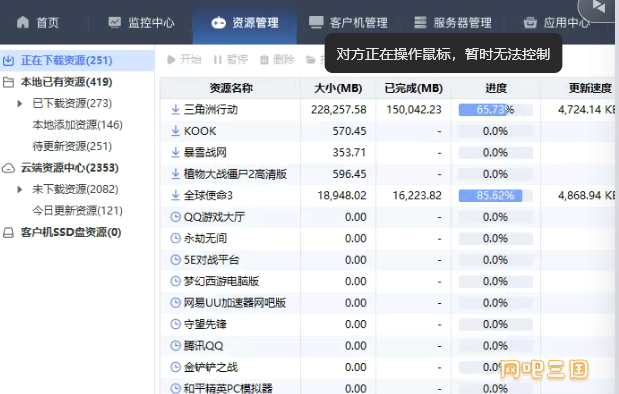Click the download icon beside 正在下载资源
Screen dimensions: 619x394
[x=8, y=60]
